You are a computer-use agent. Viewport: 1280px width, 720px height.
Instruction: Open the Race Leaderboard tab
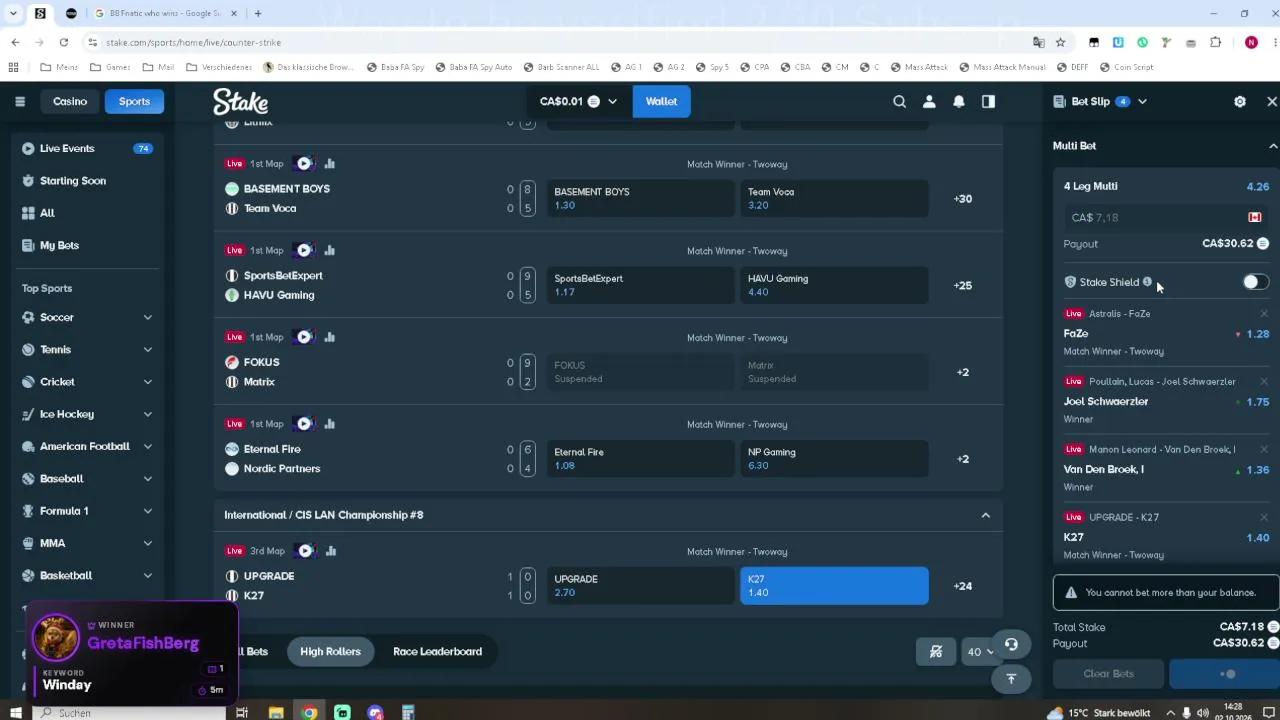tap(437, 651)
